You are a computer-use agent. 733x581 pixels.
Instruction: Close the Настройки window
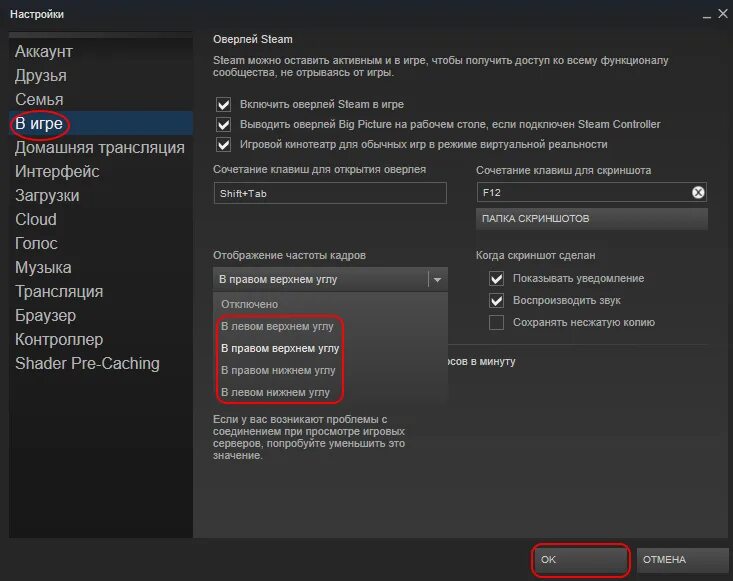click(x=723, y=14)
